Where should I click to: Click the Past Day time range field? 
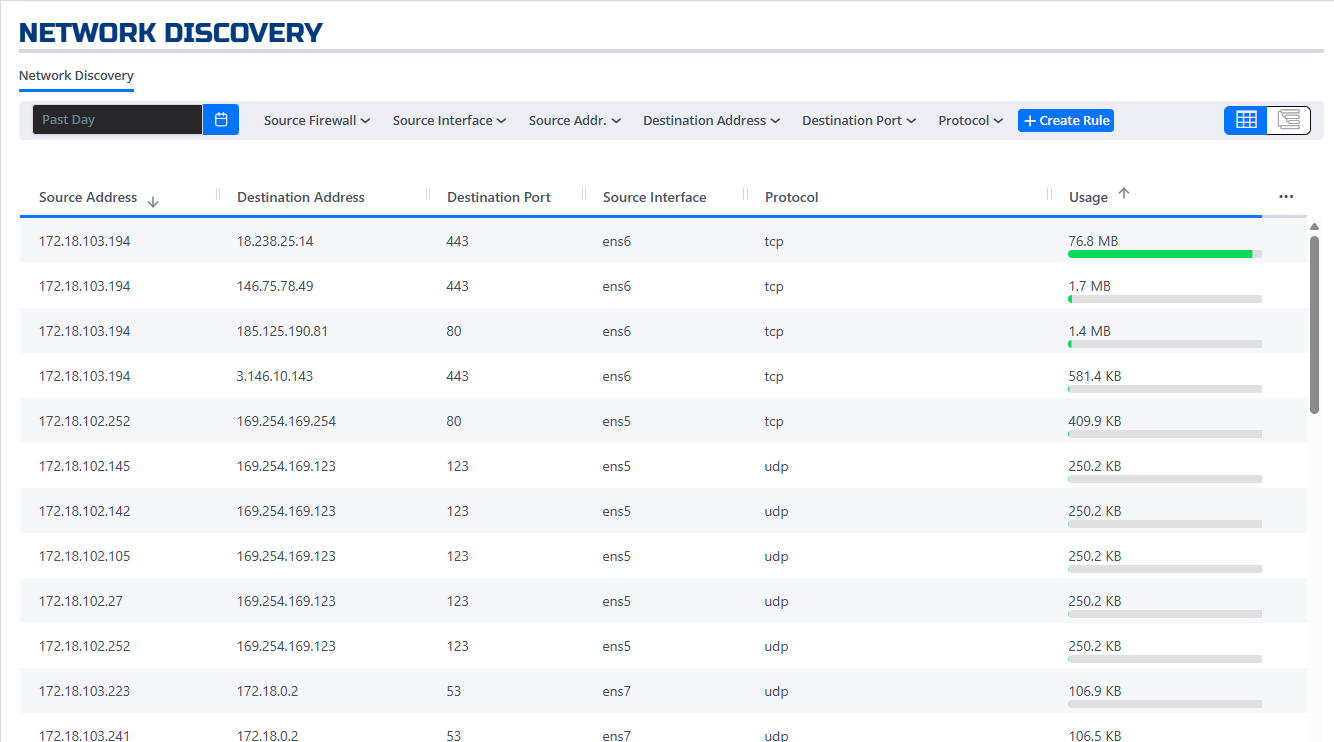coord(115,119)
